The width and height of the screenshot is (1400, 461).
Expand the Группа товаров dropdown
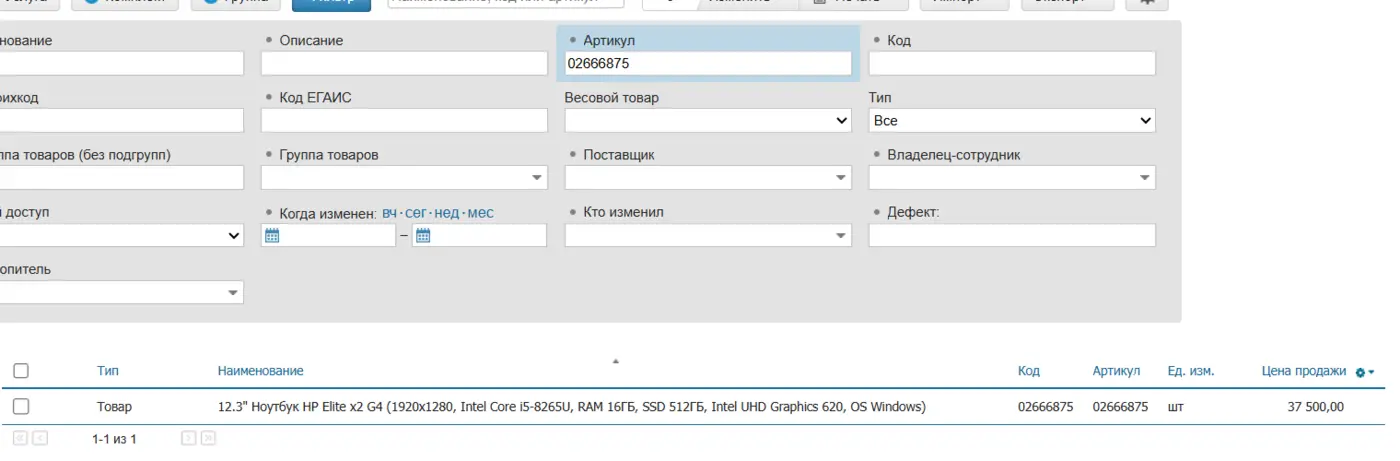[539, 178]
